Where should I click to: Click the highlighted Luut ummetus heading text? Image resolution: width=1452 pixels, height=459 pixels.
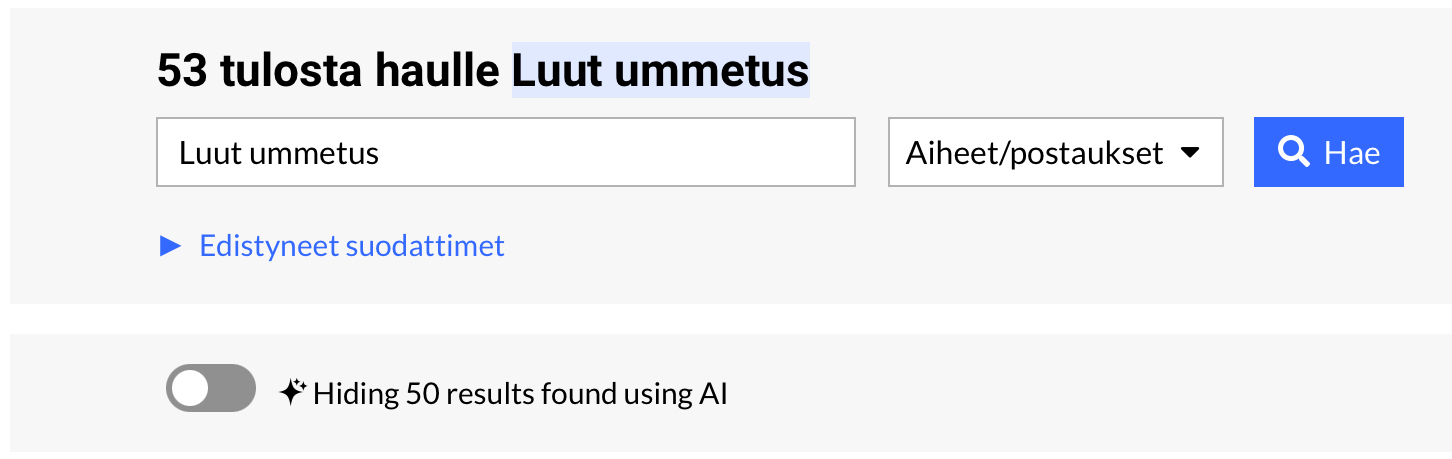tap(660, 71)
